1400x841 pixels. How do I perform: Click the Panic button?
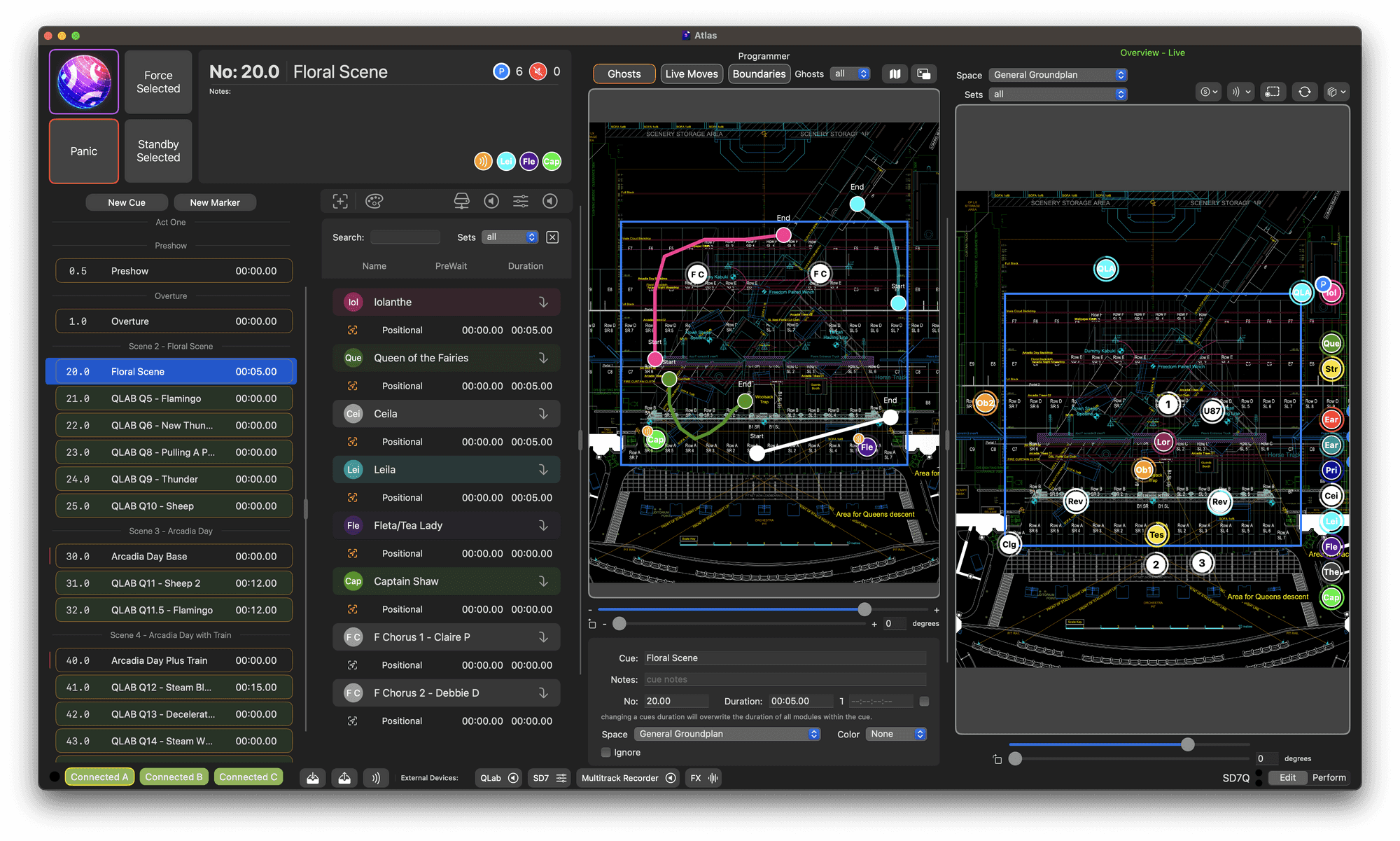84,151
